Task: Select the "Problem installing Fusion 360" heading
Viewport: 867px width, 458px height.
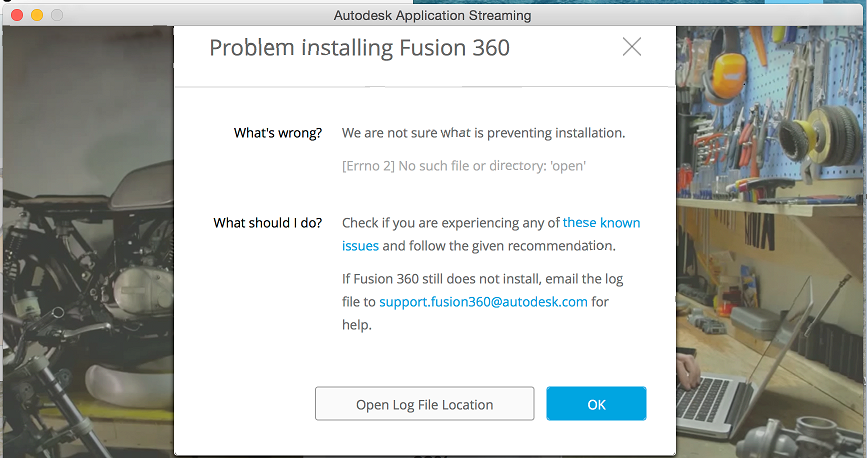Action: [x=359, y=47]
